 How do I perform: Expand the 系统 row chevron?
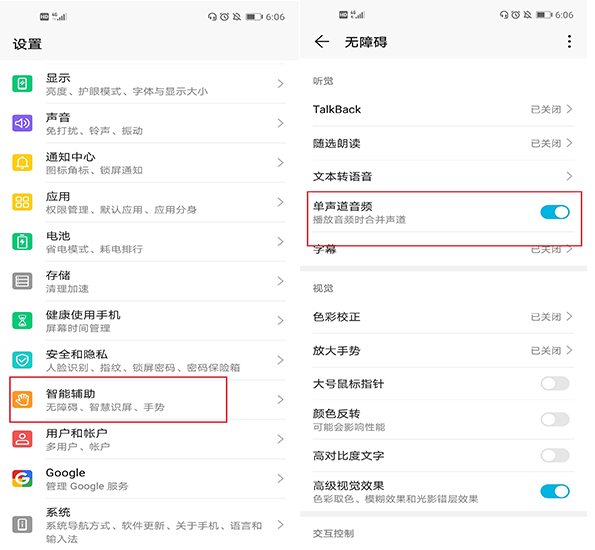click(x=280, y=525)
